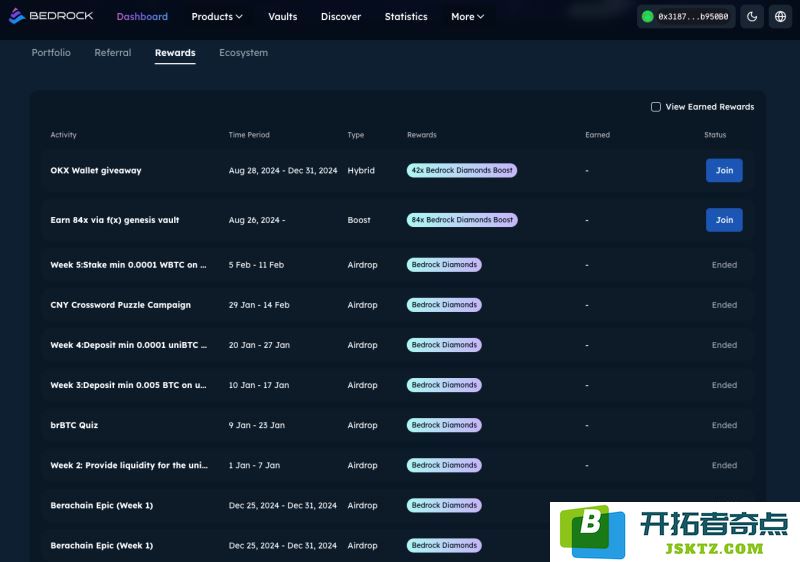Click the 84x Bedrock Diamonds Boost badge
Image resolution: width=800 pixels, height=562 pixels.
click(x=462, y=220)
